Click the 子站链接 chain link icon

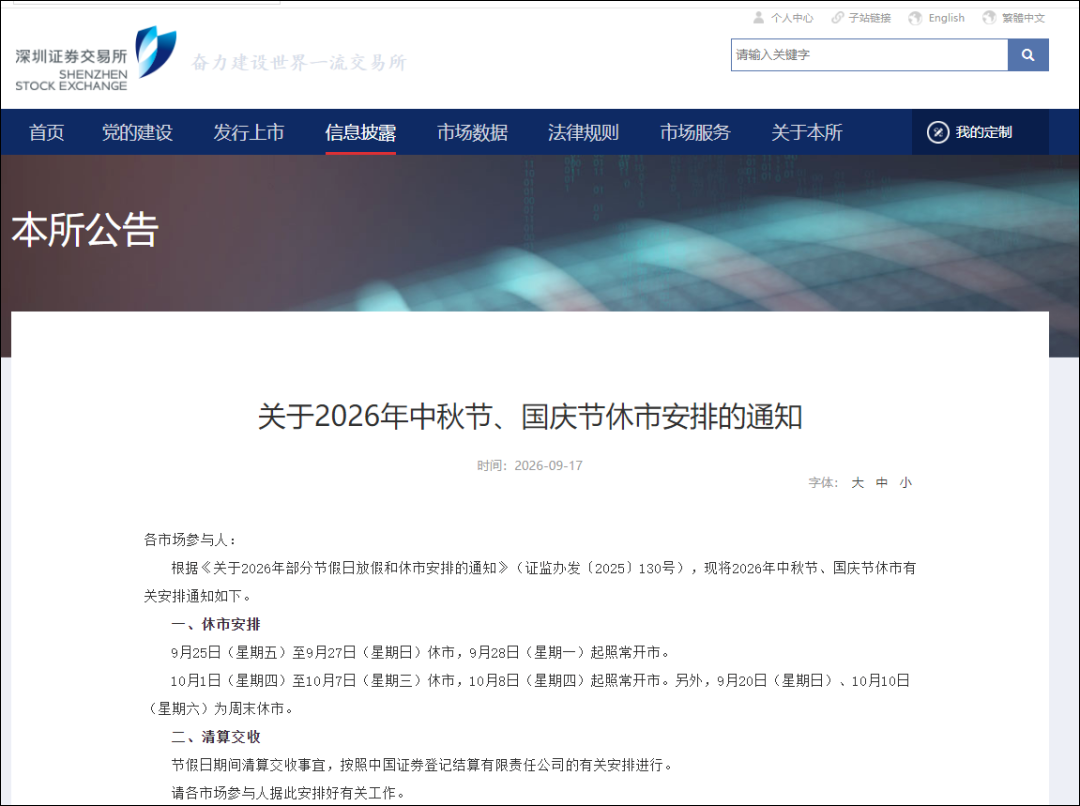[837, 18]
